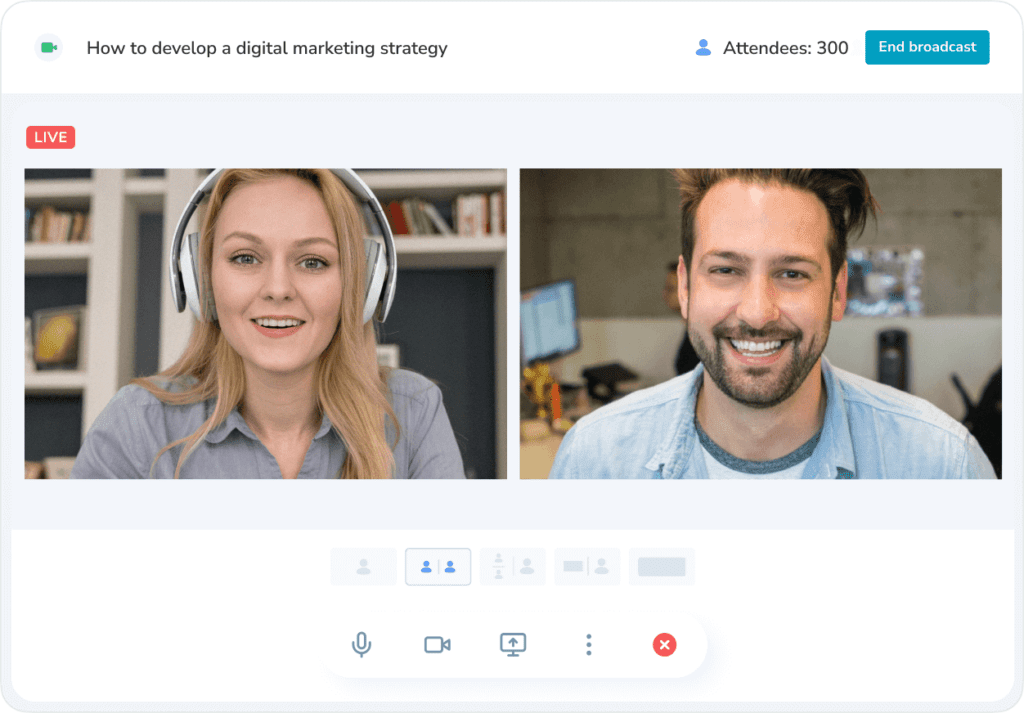Open Attendees: 300 list
This screenshot has width=1024, height=713.
tap(785, 48)
